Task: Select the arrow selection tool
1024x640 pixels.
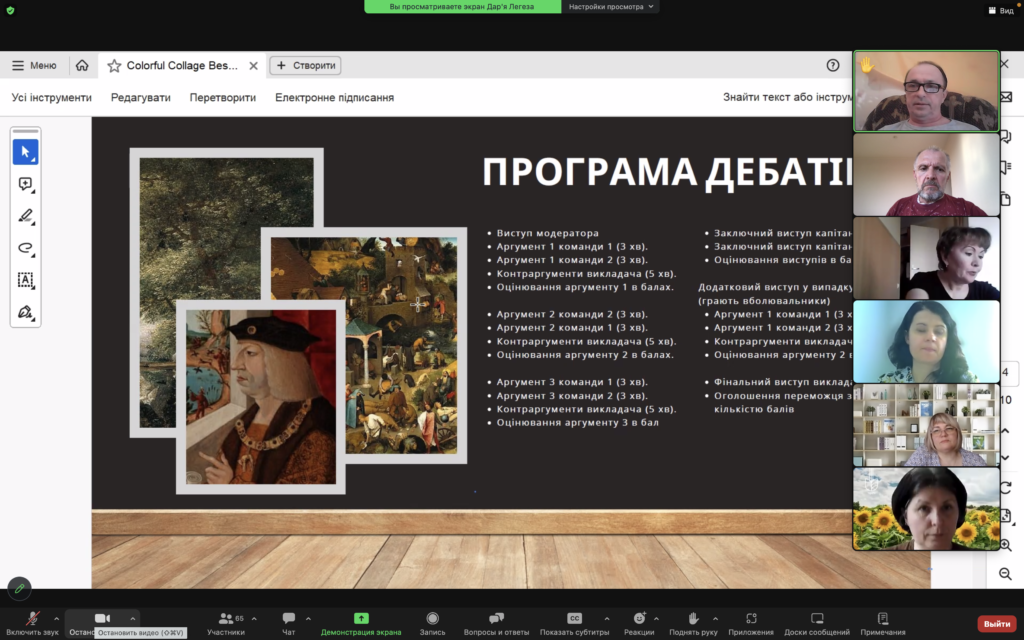Action: (25, 152)
